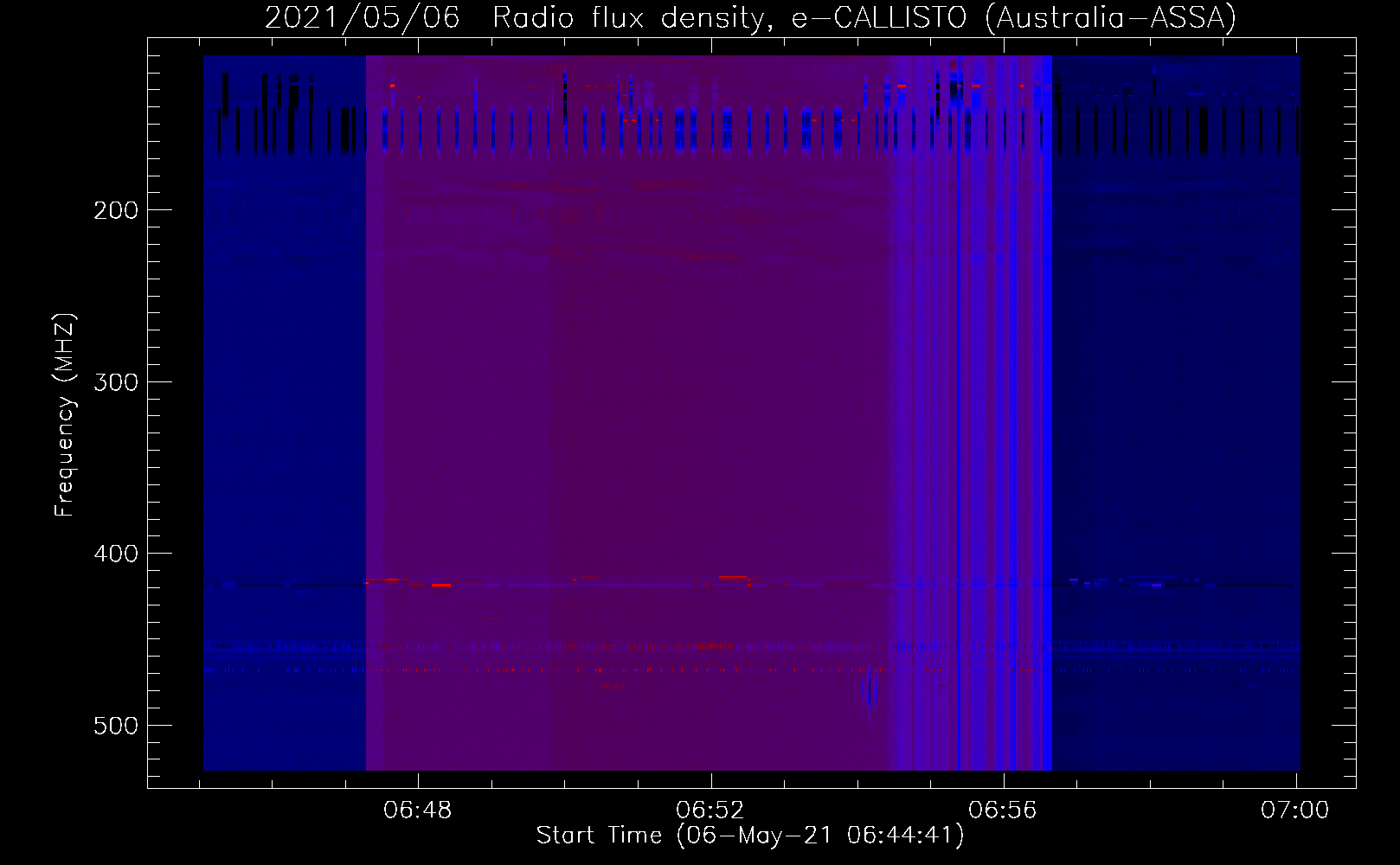Click the 07:00 time tick label
Image resolution: width=1400 pixels, height=865 pixels.
pyautogui.click(x=1295, y=811)
